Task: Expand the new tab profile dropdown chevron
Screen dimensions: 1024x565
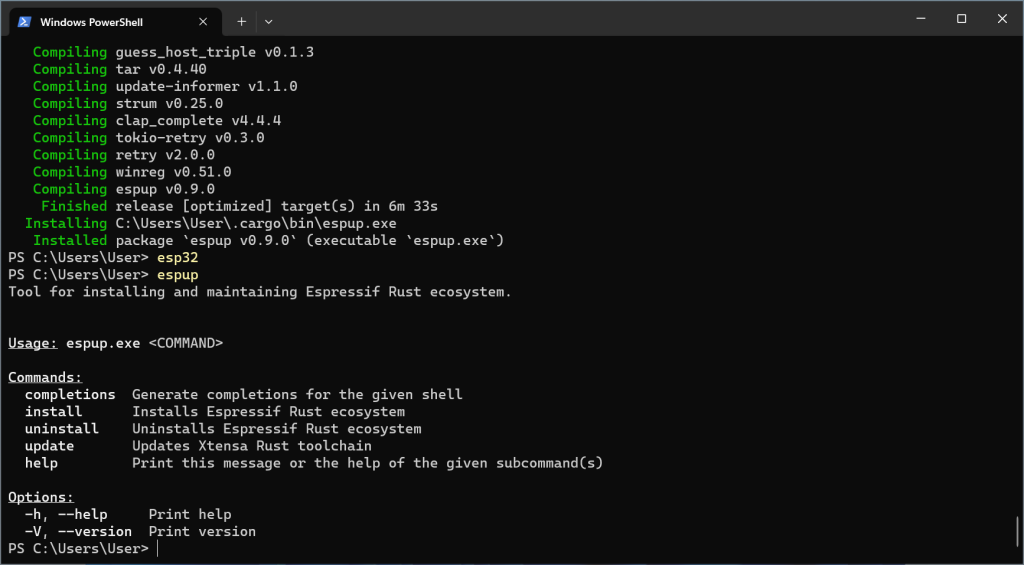Action: (268, 21)
